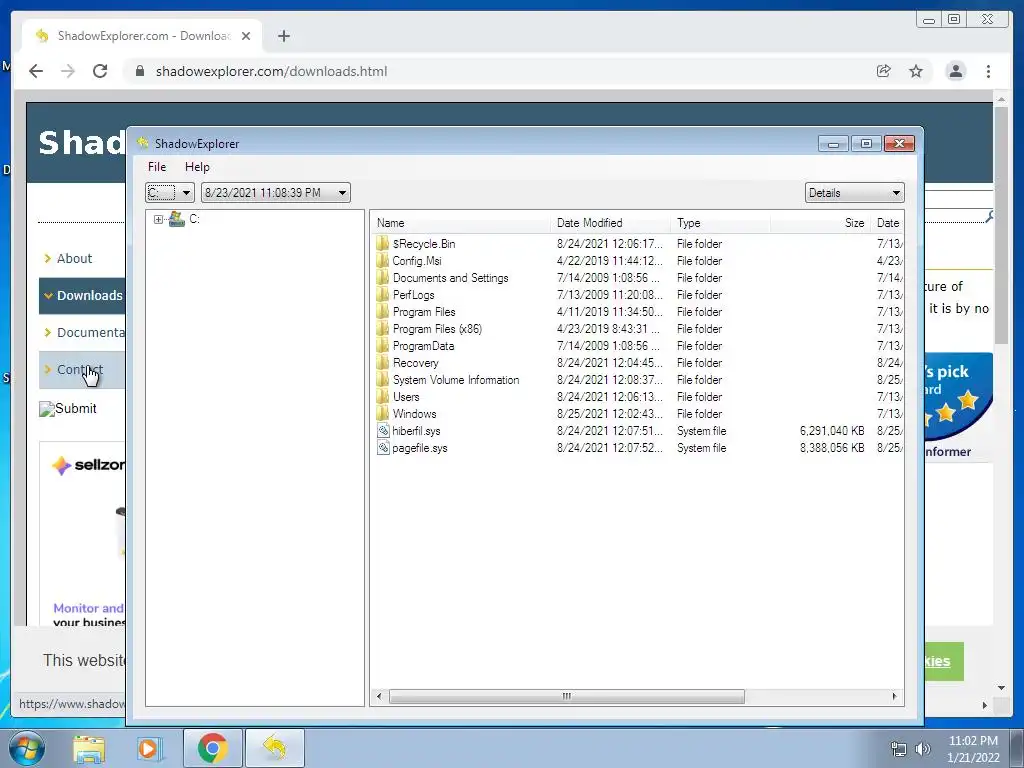Open Windows Media Player taskbar icon
Screen dimensions: 1024x768
pos(149,748)
